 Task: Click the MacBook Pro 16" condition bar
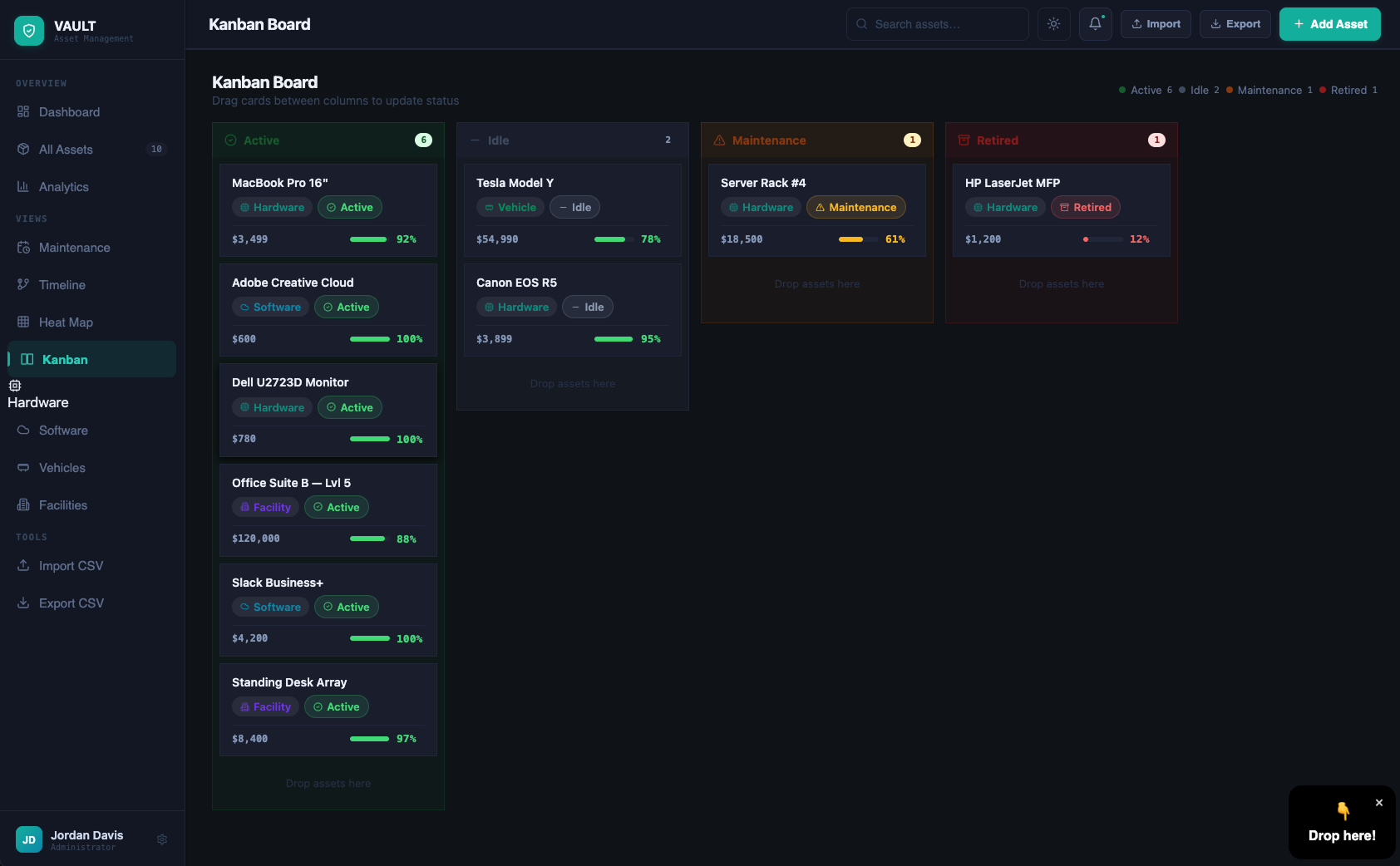369,239
